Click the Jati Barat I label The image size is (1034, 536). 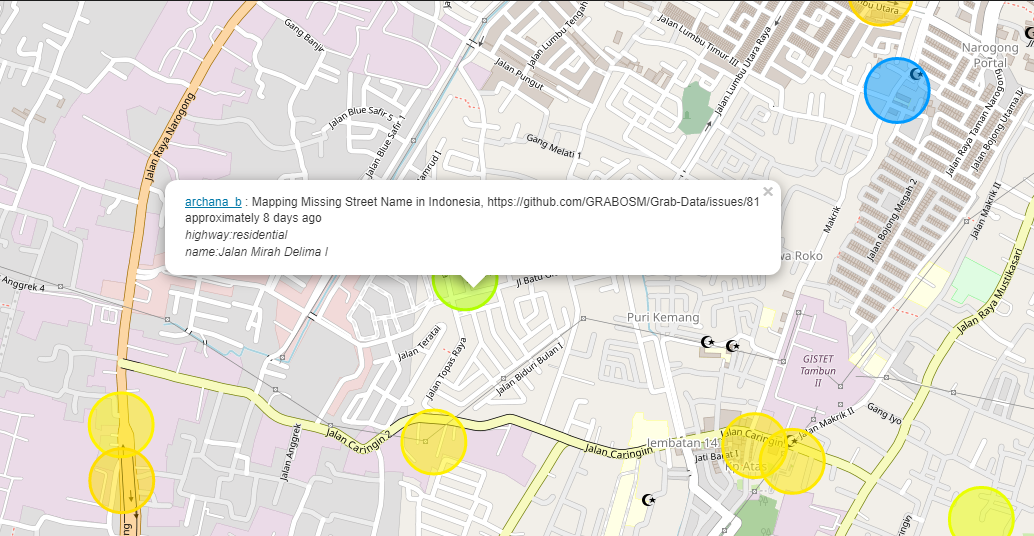(x=716, y=456)
